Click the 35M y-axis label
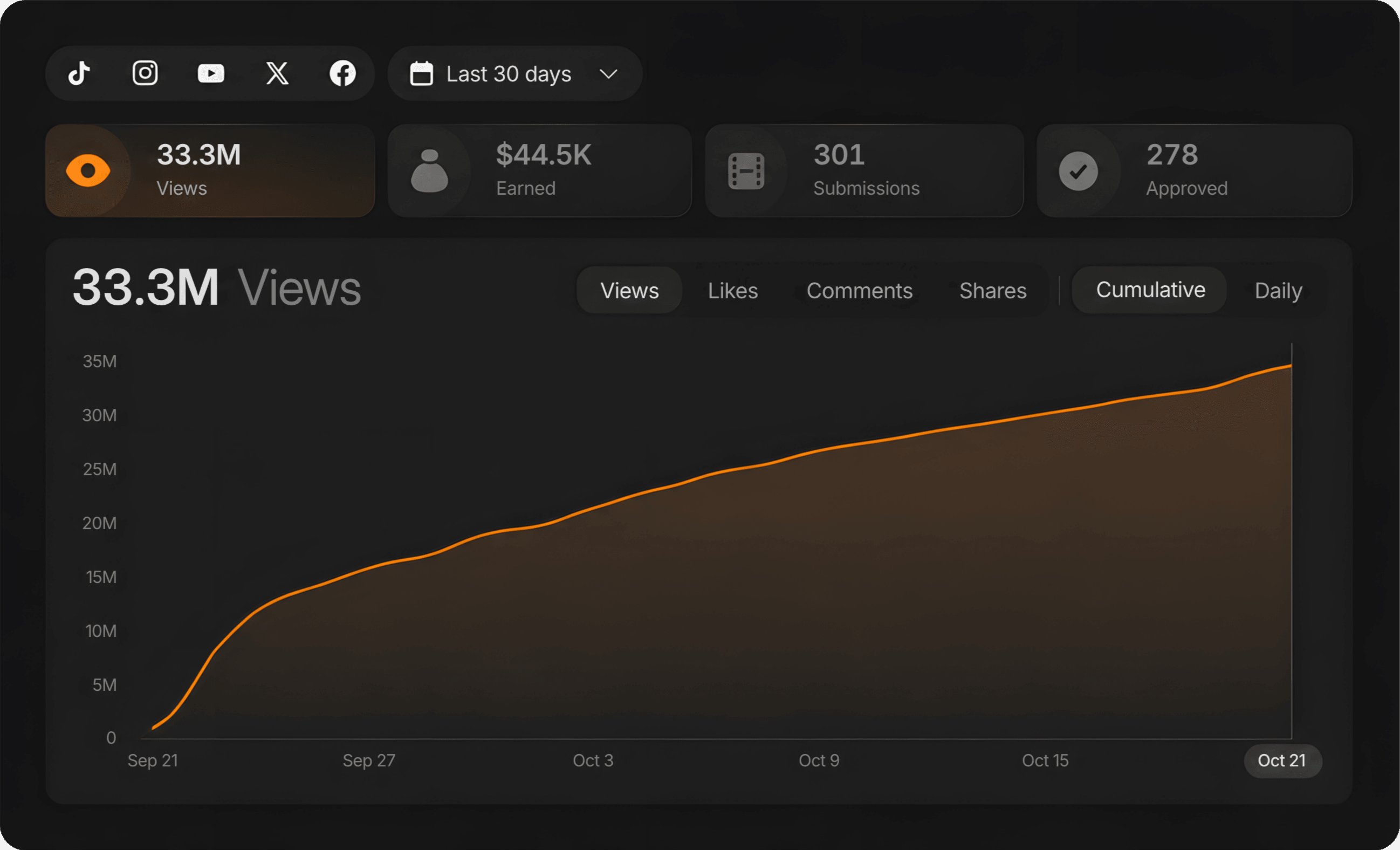 coord(99,361)
